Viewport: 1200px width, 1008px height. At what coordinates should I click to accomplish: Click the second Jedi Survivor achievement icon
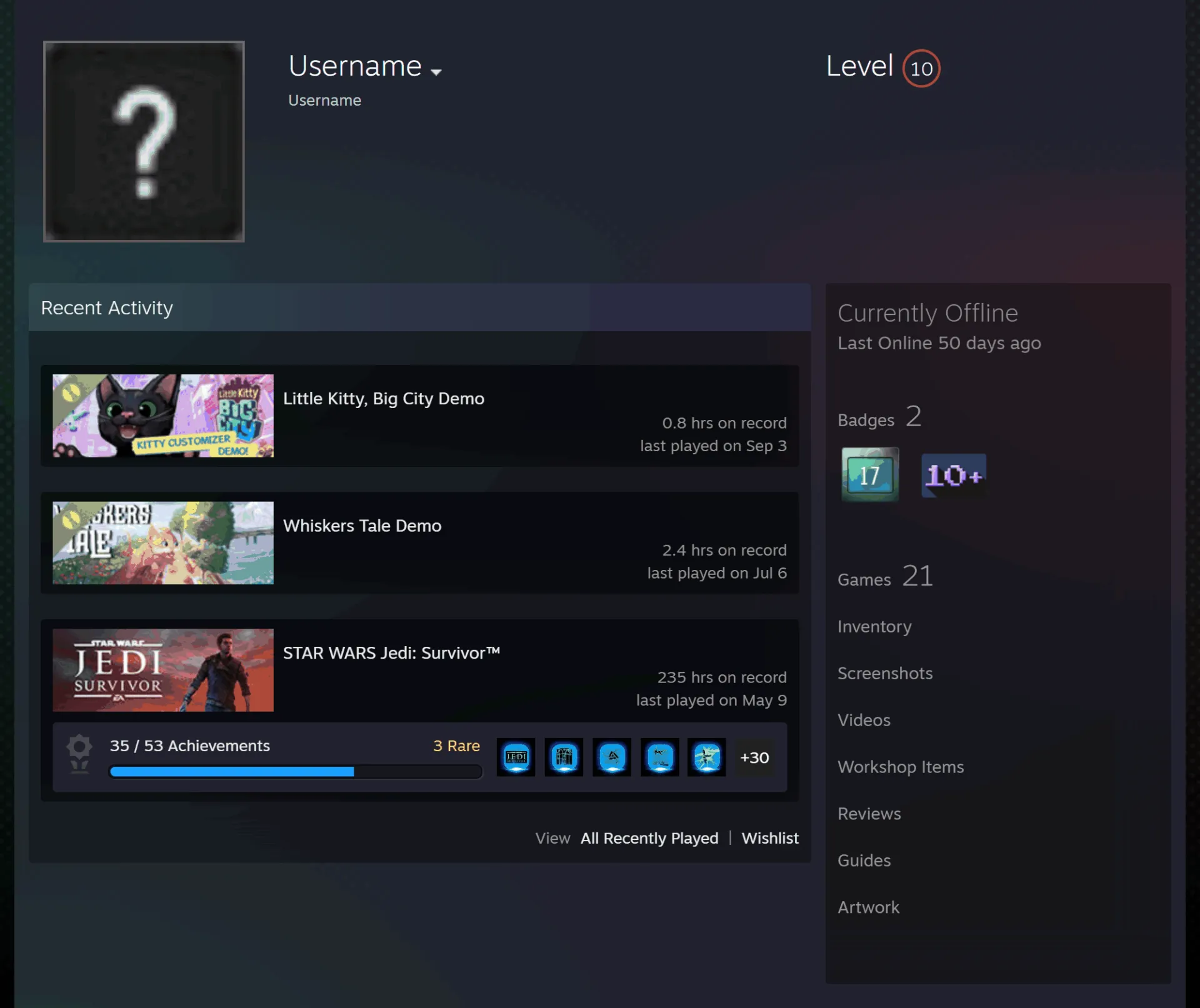[564, 757]
